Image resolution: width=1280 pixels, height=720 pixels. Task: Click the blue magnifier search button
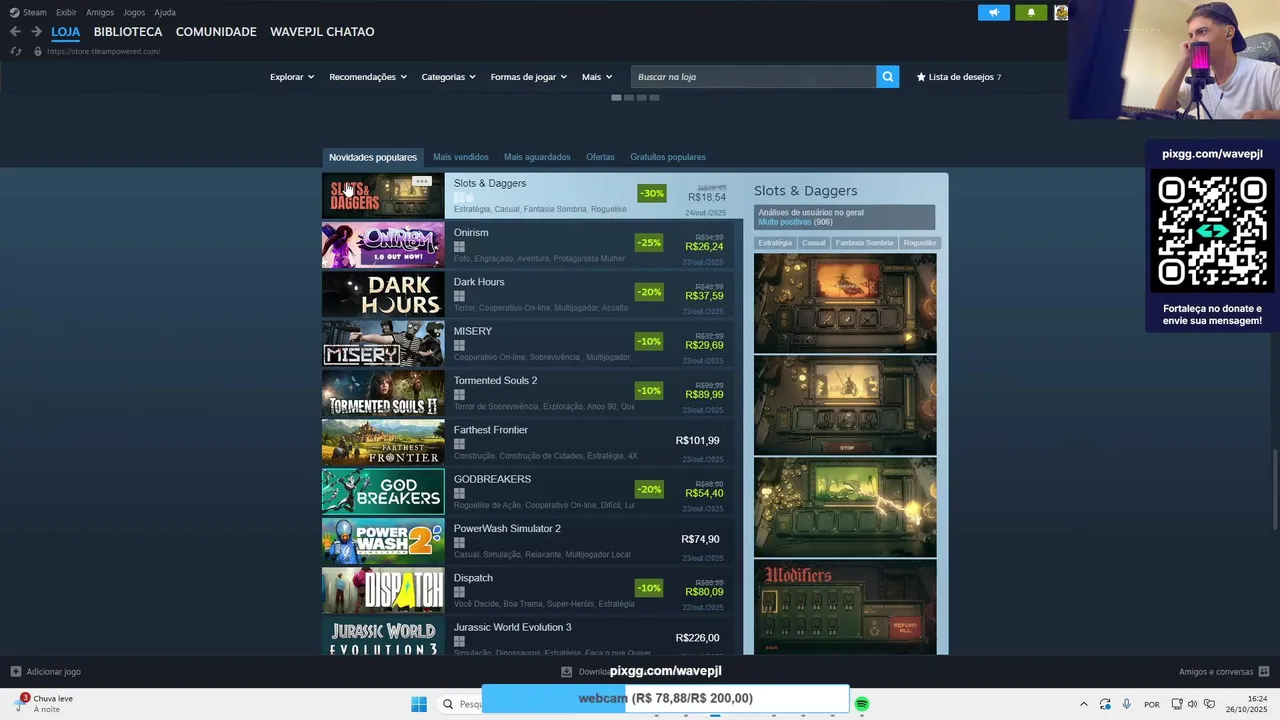pos(887,77)
